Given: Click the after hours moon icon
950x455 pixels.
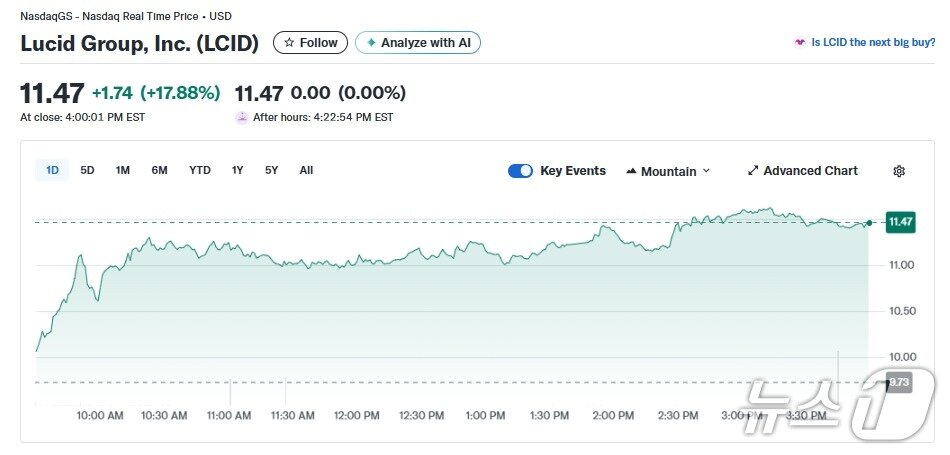Looking at the screenshot, I should [241, 117].
